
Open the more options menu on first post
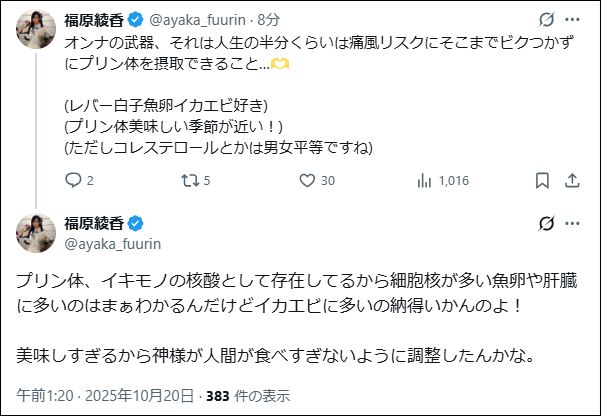click(575, 19)
